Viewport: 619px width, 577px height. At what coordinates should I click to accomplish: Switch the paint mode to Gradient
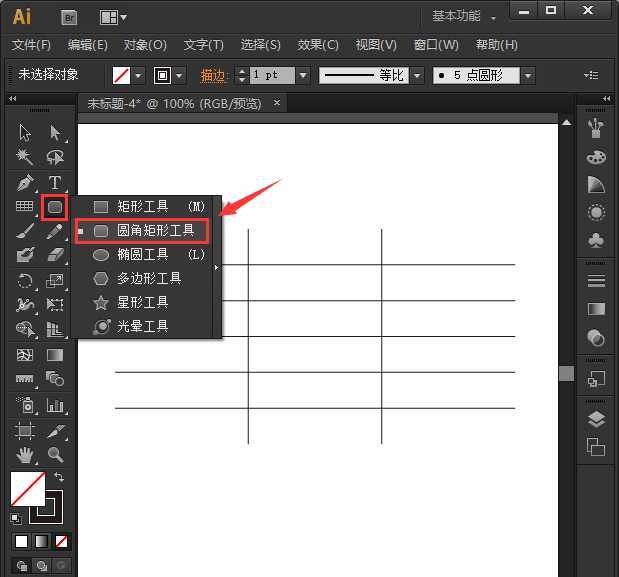click(41, 541)
